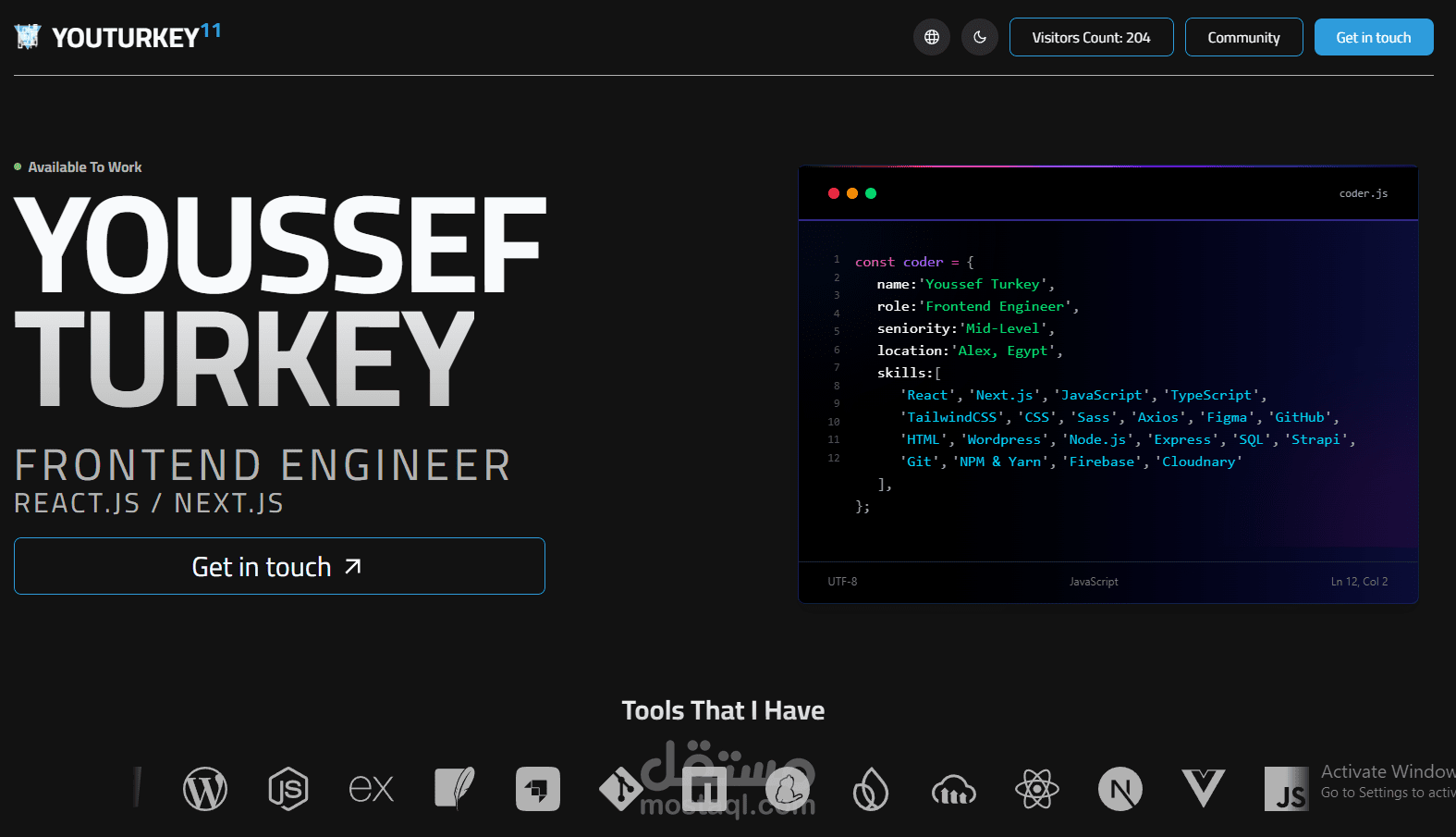Click the orange dot in code window
This screenshot has height=837, width=1456.
tap(852, 193)
